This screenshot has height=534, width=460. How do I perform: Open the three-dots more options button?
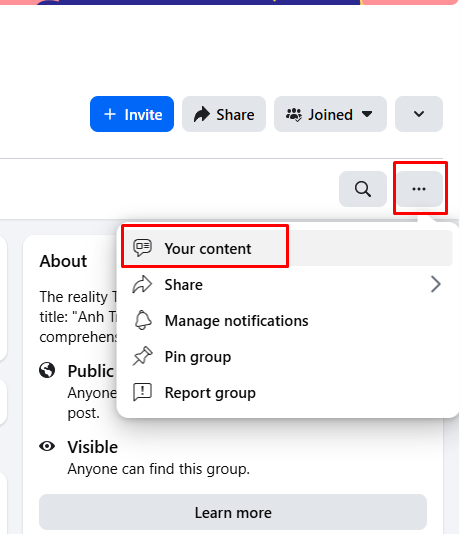pos(419,189)
